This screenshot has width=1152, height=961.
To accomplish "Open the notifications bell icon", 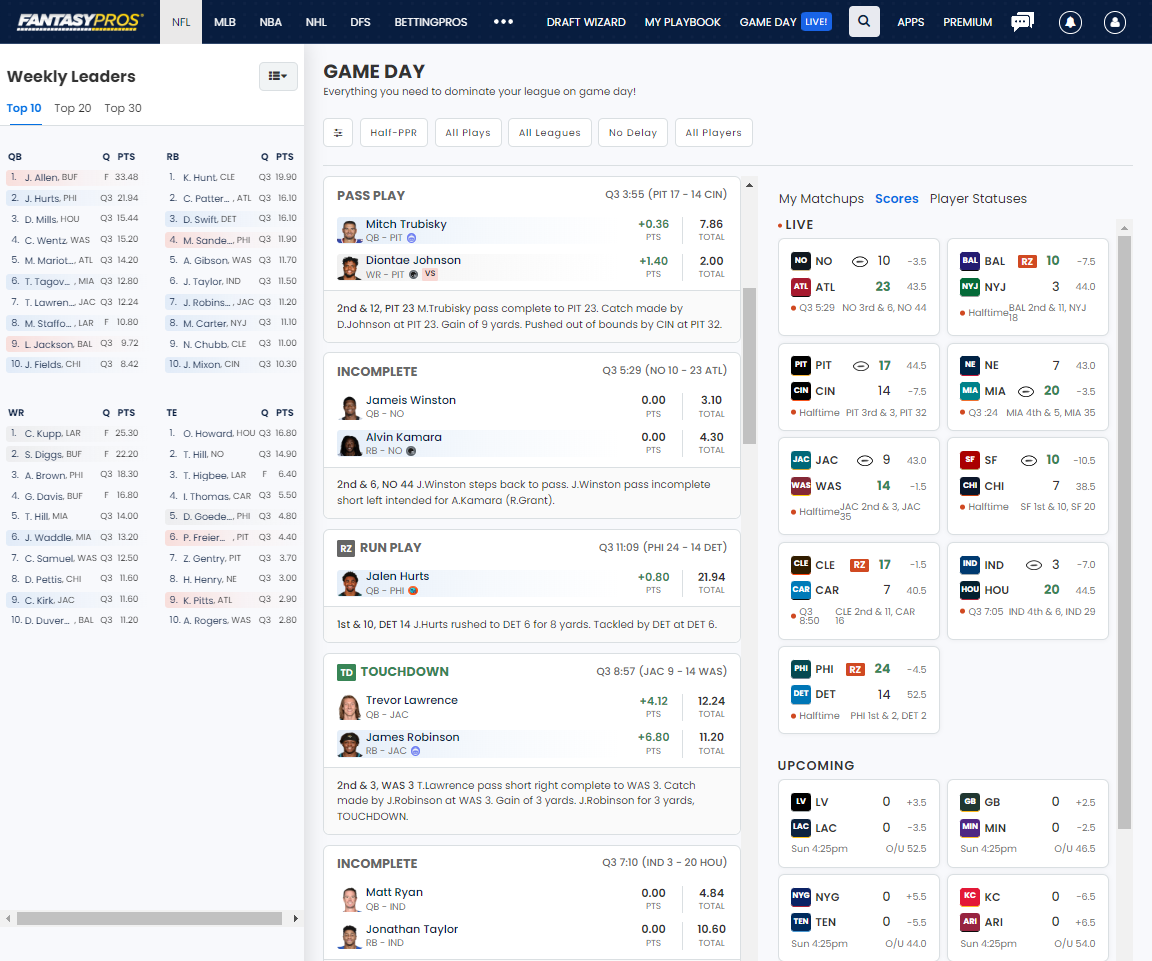I will pyautogui.click(x=1070, y=22).
